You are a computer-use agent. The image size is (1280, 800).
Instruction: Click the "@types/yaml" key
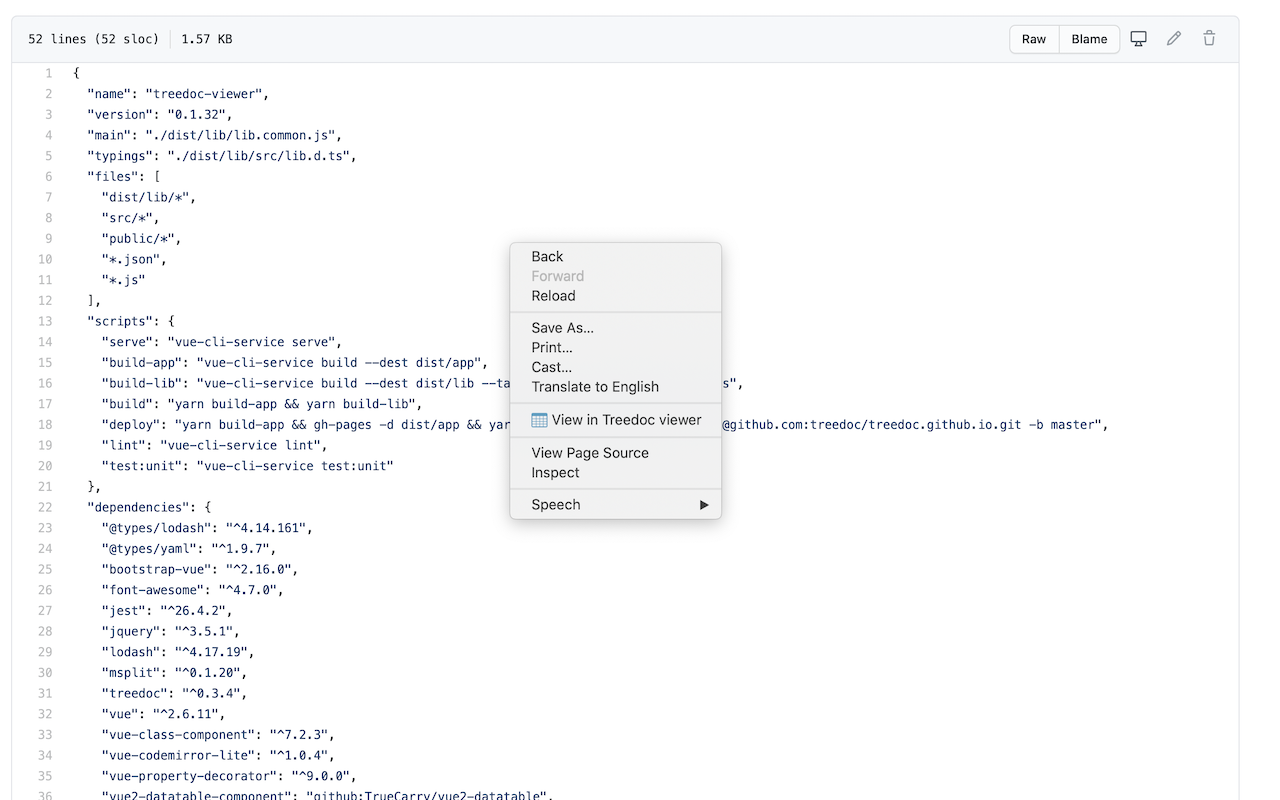click(x=149, y=548)
